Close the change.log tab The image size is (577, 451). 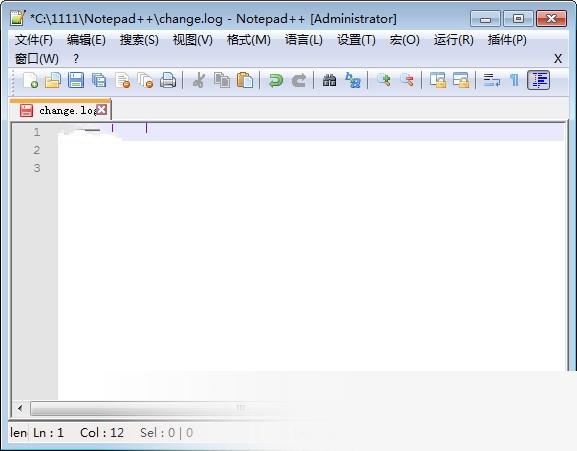pyautogui.click(x=102, y=110)
